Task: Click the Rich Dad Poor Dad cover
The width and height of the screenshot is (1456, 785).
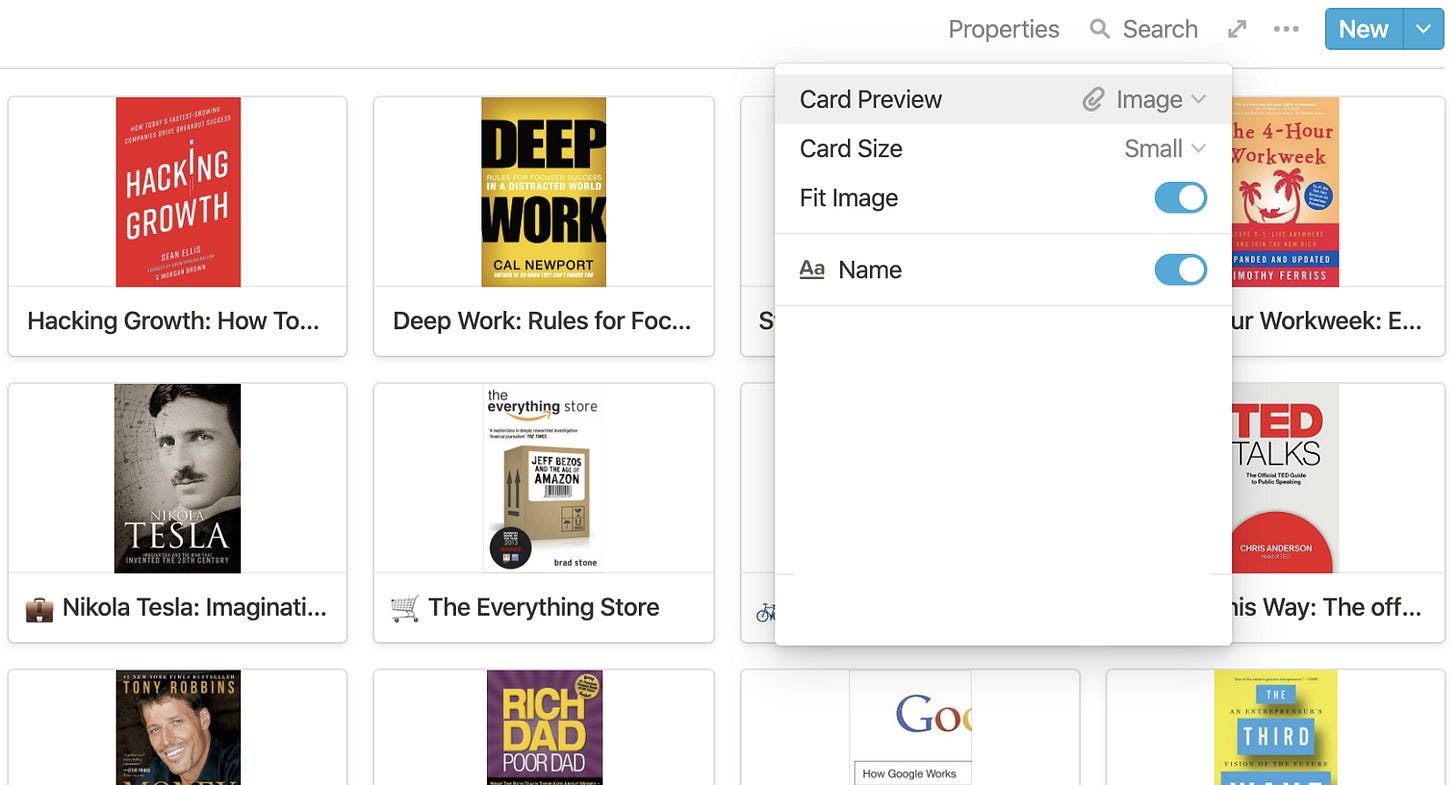Action: (x=544, y=728)
